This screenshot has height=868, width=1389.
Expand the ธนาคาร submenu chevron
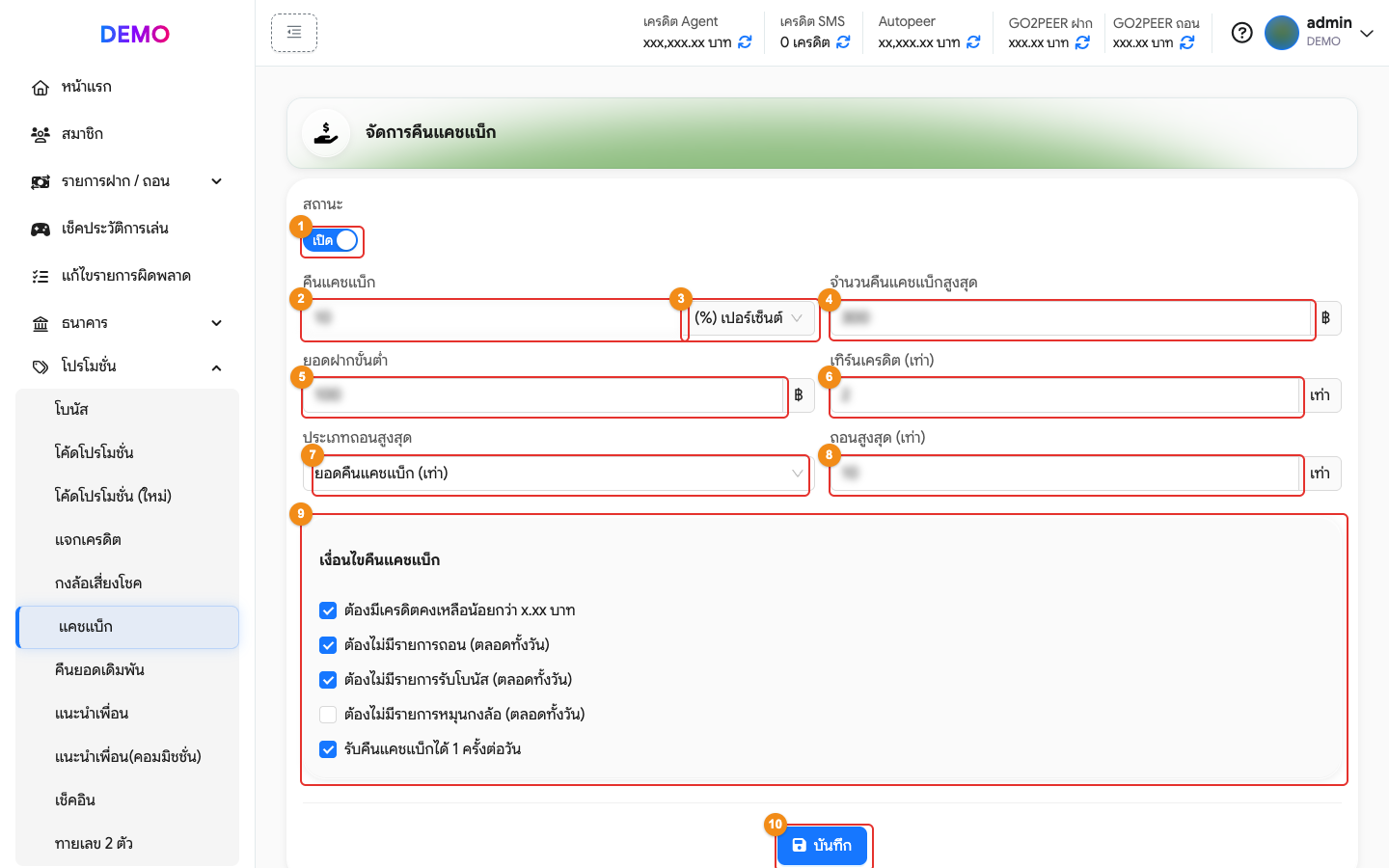(217, 323)
